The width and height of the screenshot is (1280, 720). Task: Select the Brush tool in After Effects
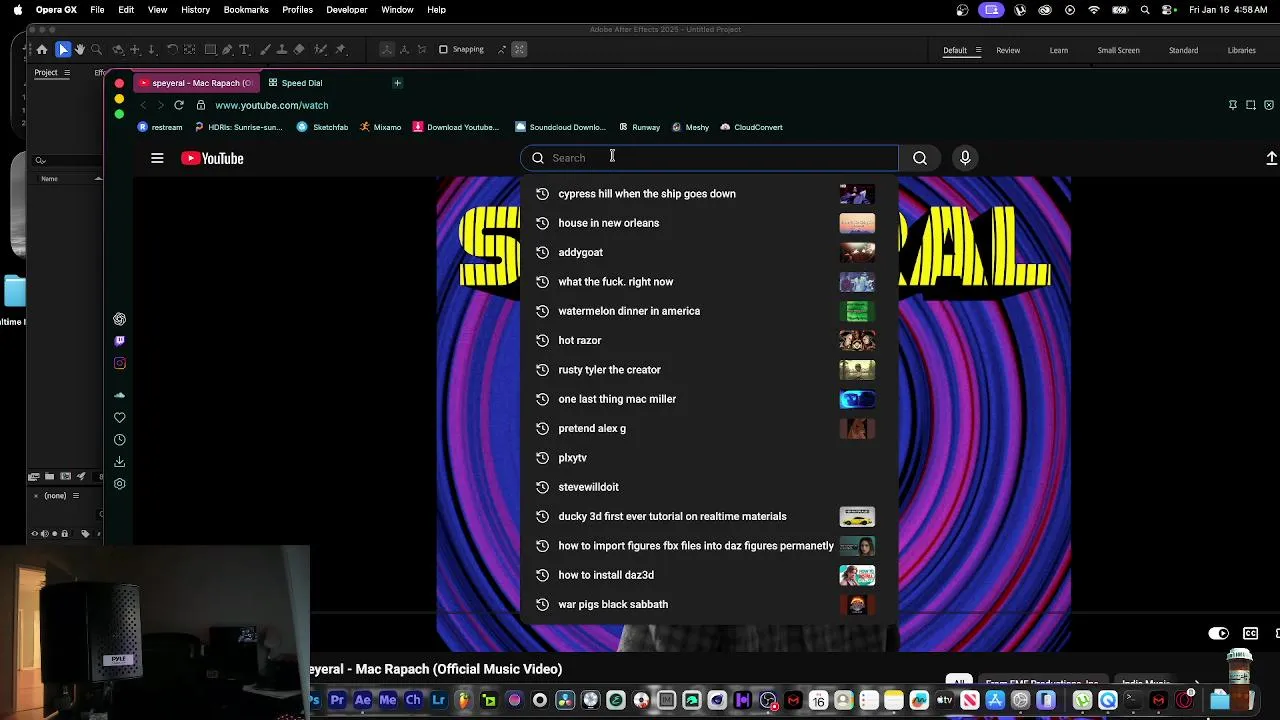point(264,49)
